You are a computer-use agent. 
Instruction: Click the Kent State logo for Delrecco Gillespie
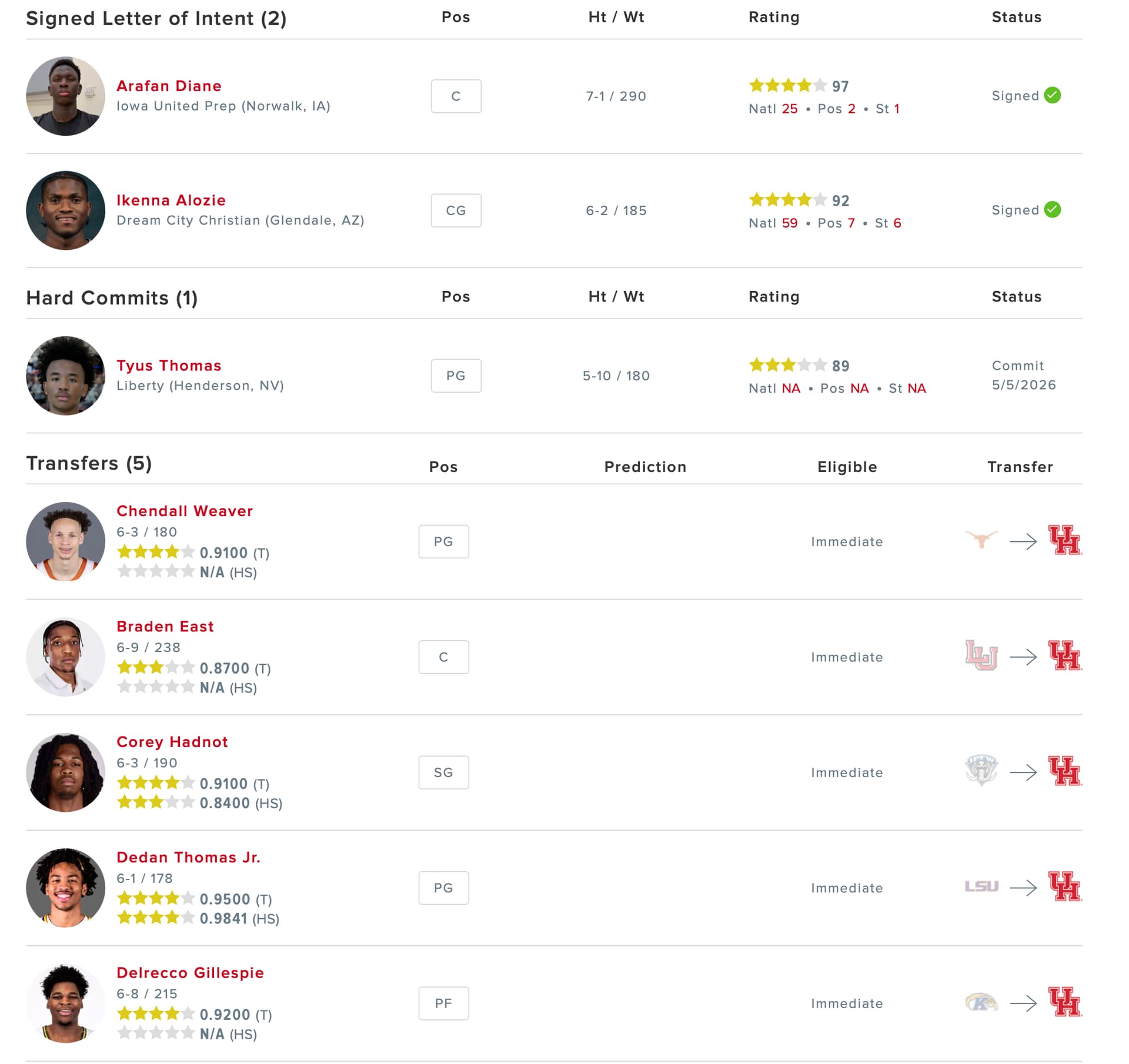[981, 1002]
